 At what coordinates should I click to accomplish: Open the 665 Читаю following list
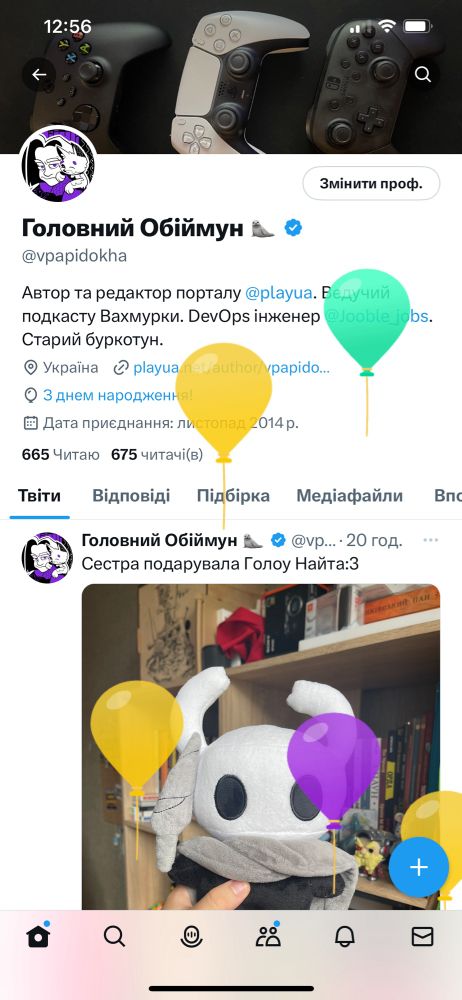click(x=61, y=454)
